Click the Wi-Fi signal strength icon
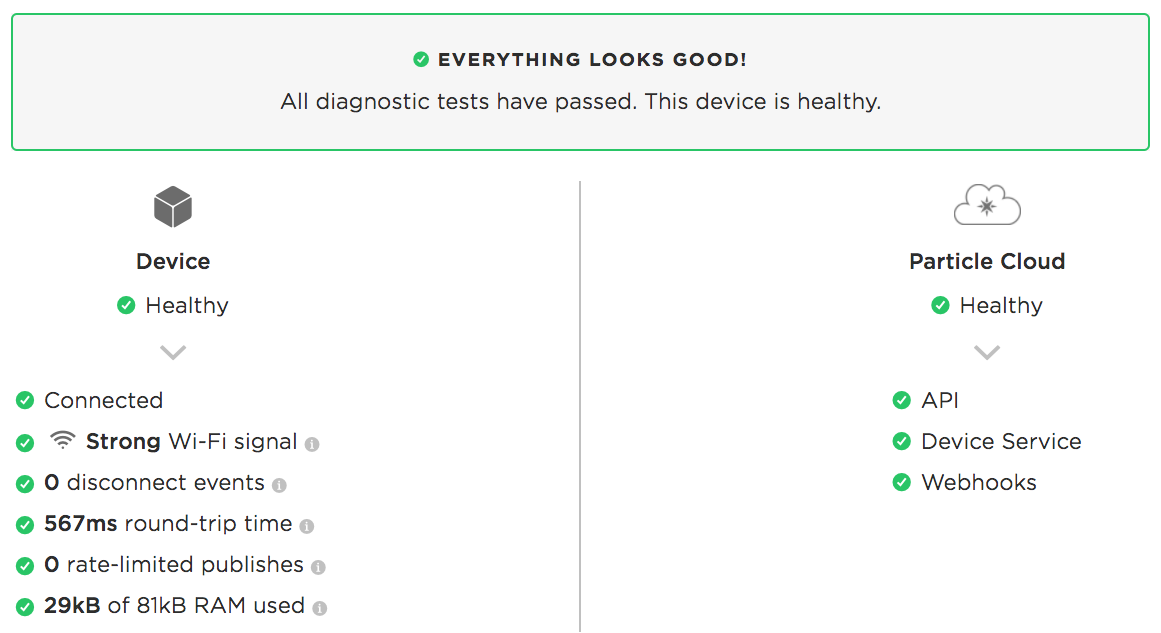 point(63,440)
